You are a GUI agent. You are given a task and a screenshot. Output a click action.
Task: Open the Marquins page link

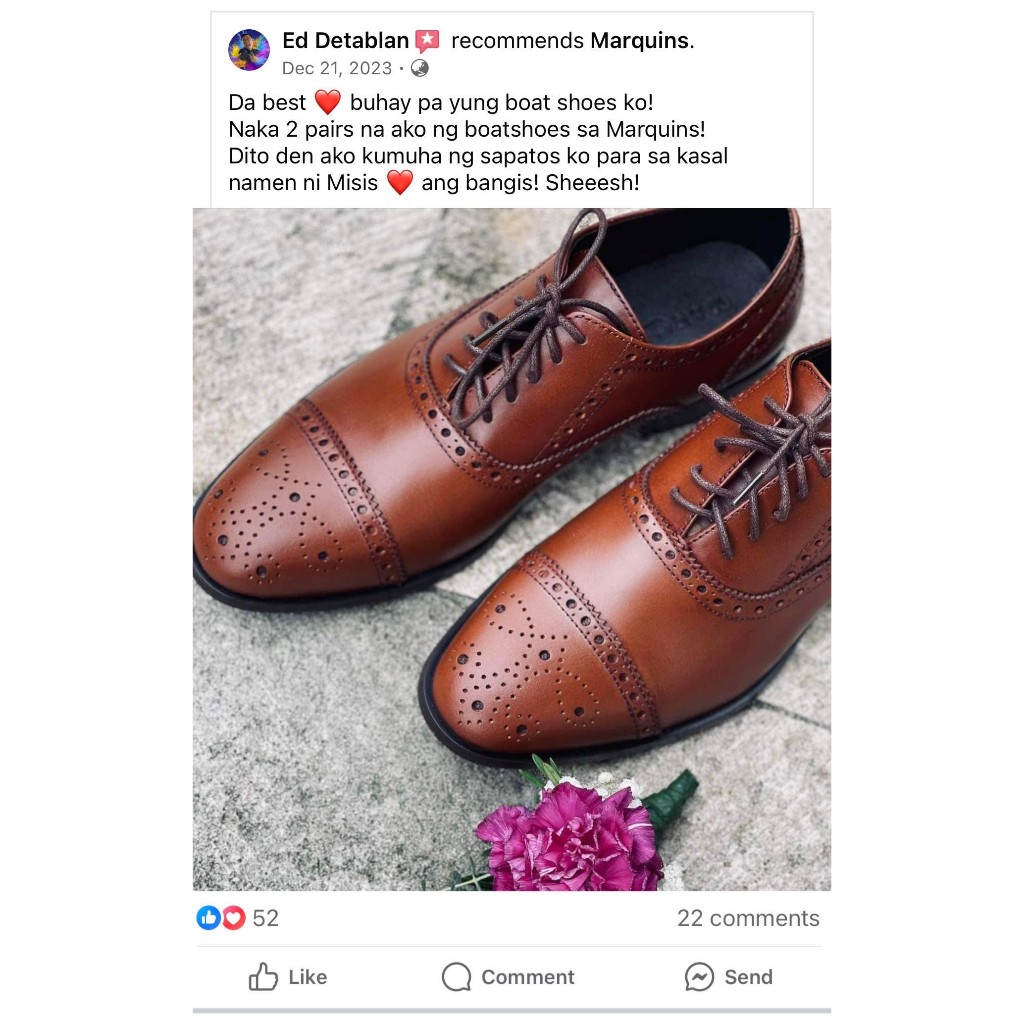pos(639,41)
